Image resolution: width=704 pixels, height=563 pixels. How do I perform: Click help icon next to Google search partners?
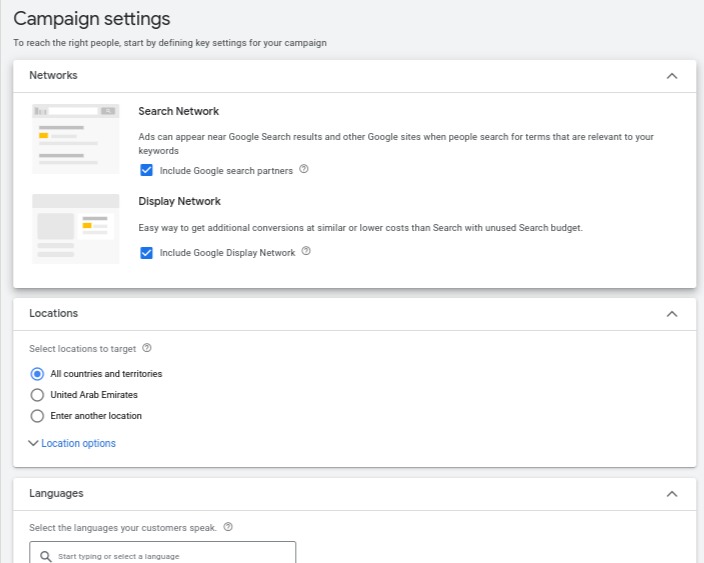tap(304, 170)
